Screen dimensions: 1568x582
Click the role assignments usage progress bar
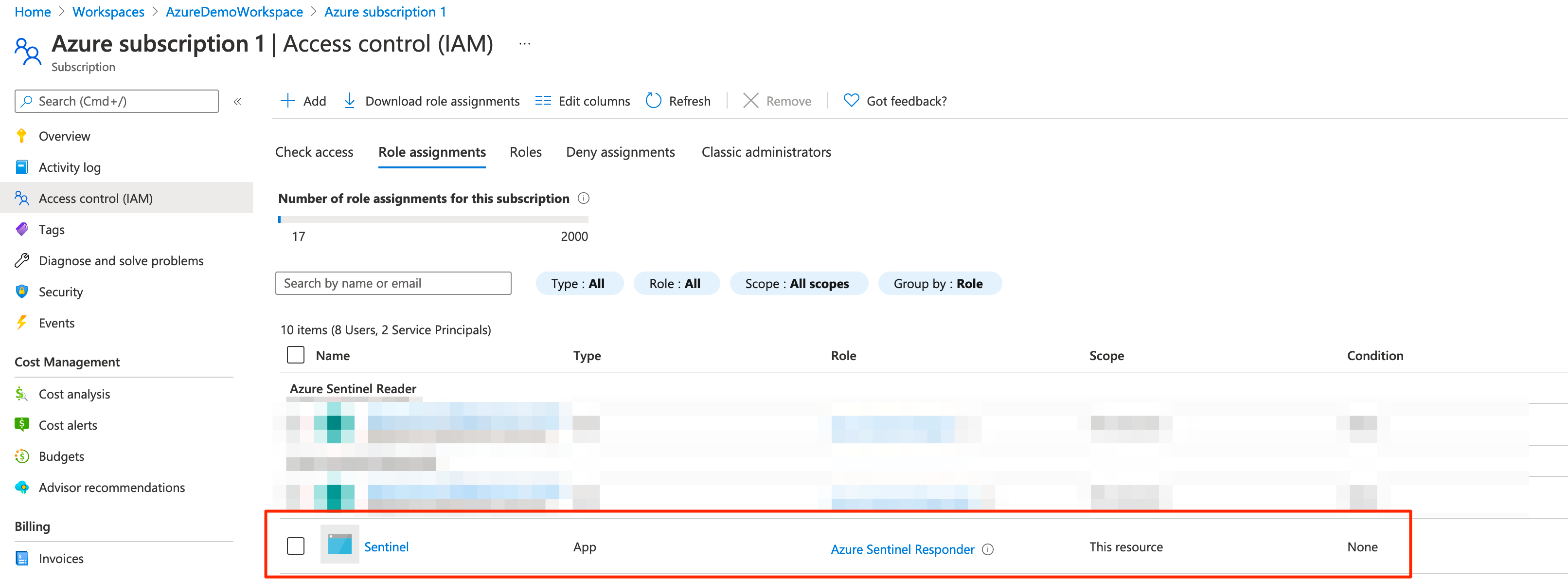pyautogui.click(x=433, y=219)
